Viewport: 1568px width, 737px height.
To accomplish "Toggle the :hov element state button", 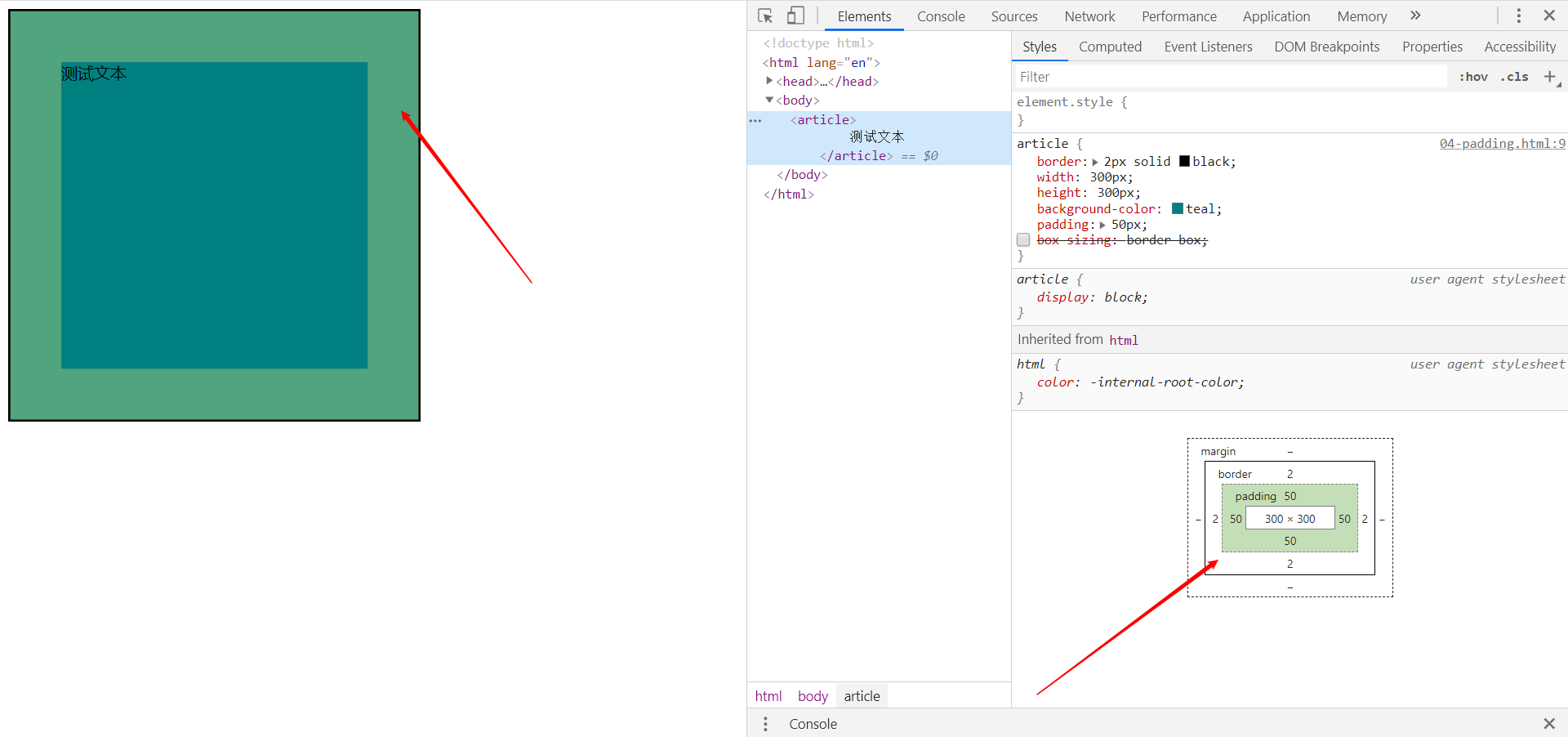I will (1473, 77).
